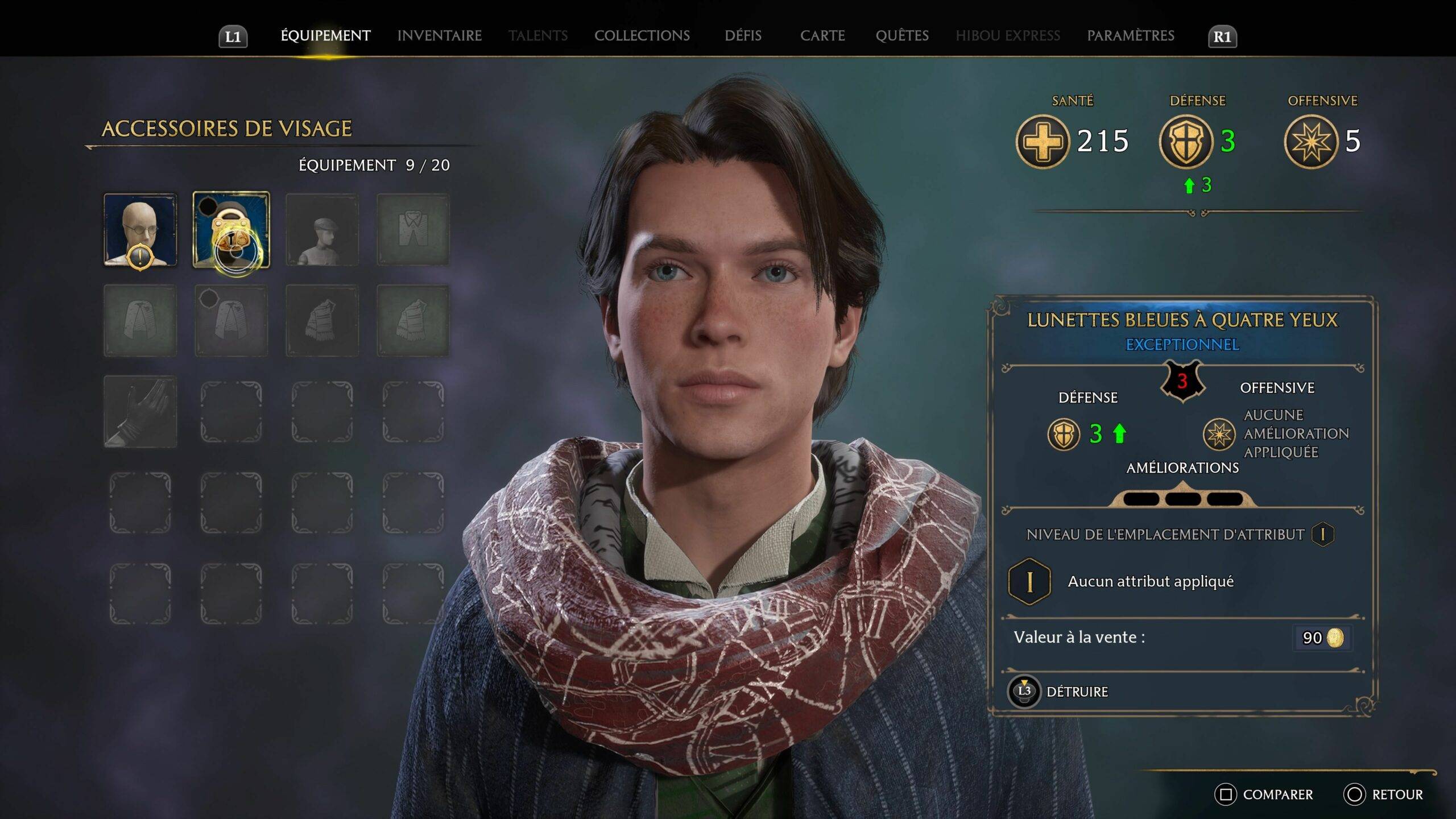Open the glove handwear slot
The width and height of the screenshot is (1456, 819).
click(140, 412)
